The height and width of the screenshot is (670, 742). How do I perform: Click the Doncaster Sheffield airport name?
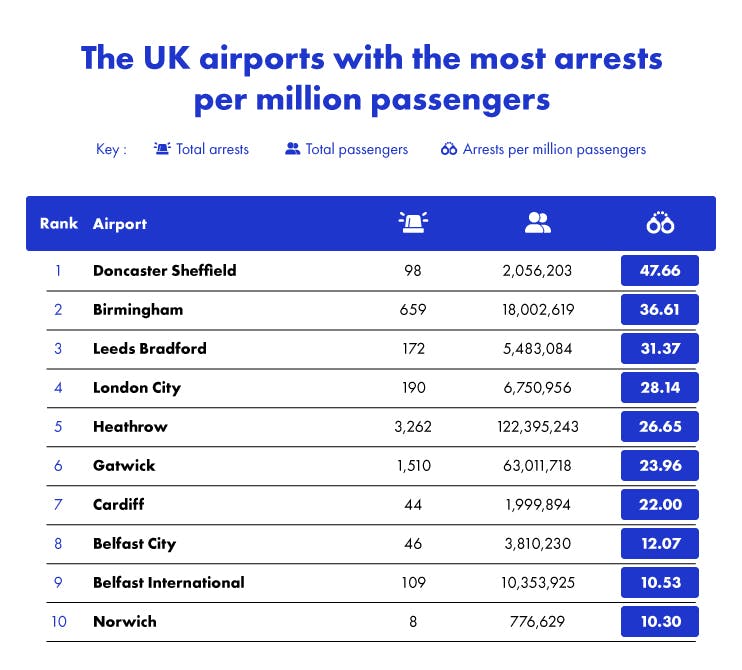[164, 270]
